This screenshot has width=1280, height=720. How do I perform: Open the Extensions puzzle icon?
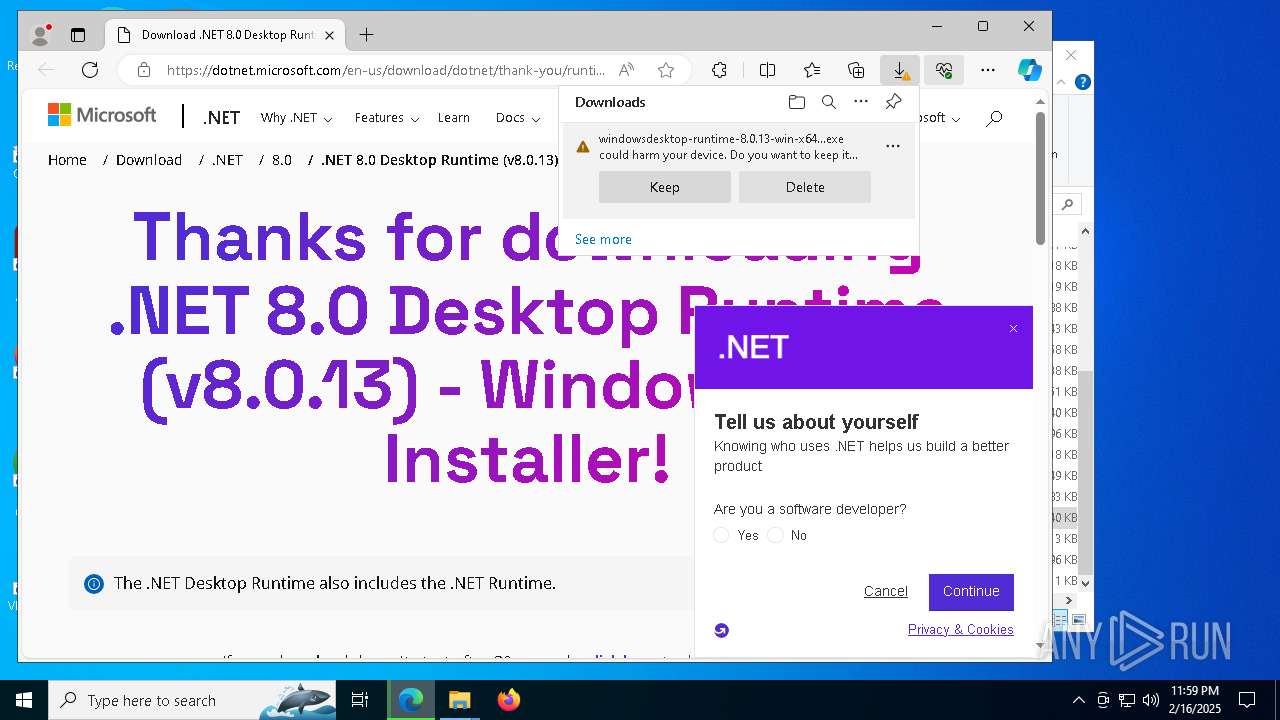coord(719,70)
